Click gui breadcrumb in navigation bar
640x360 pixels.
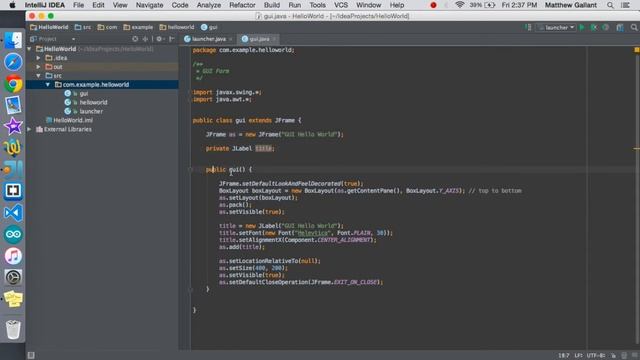click(x=209, y=27)
